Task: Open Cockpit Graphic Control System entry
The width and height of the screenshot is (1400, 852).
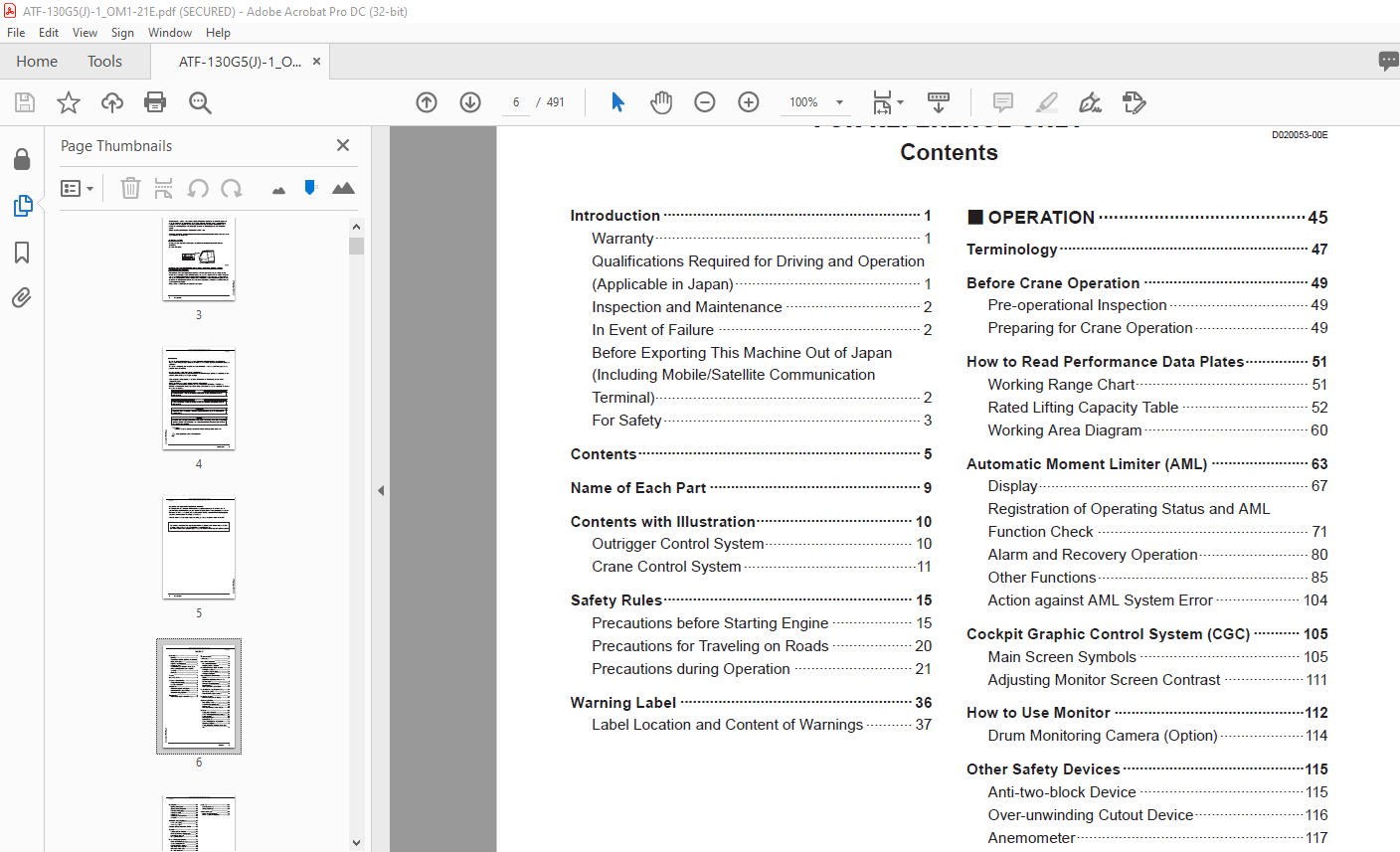Action: [1146, 634]
